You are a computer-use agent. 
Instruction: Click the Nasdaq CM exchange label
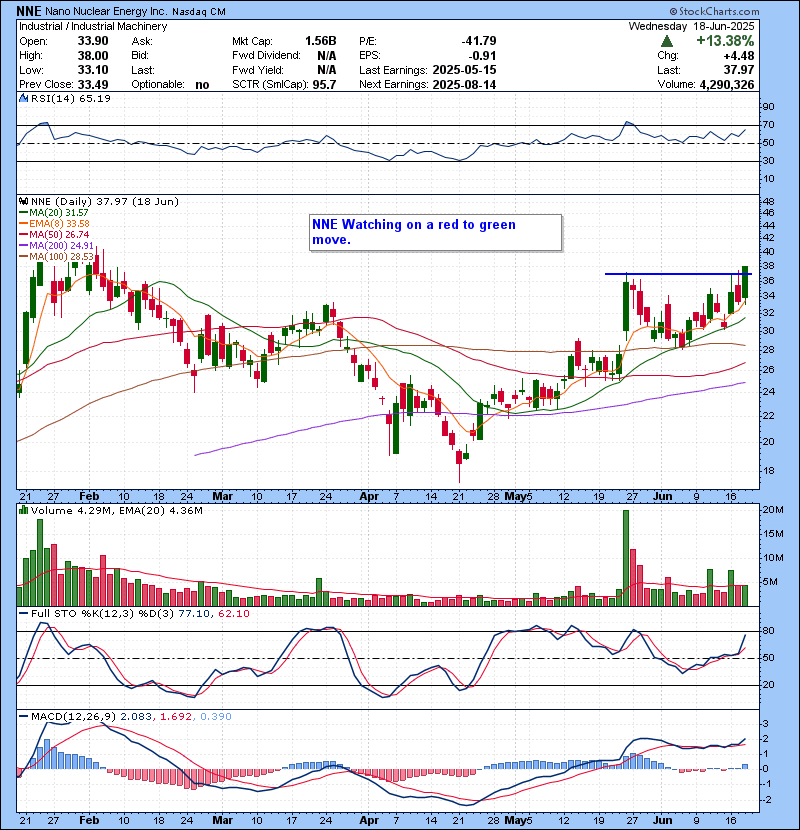point(199,12)
